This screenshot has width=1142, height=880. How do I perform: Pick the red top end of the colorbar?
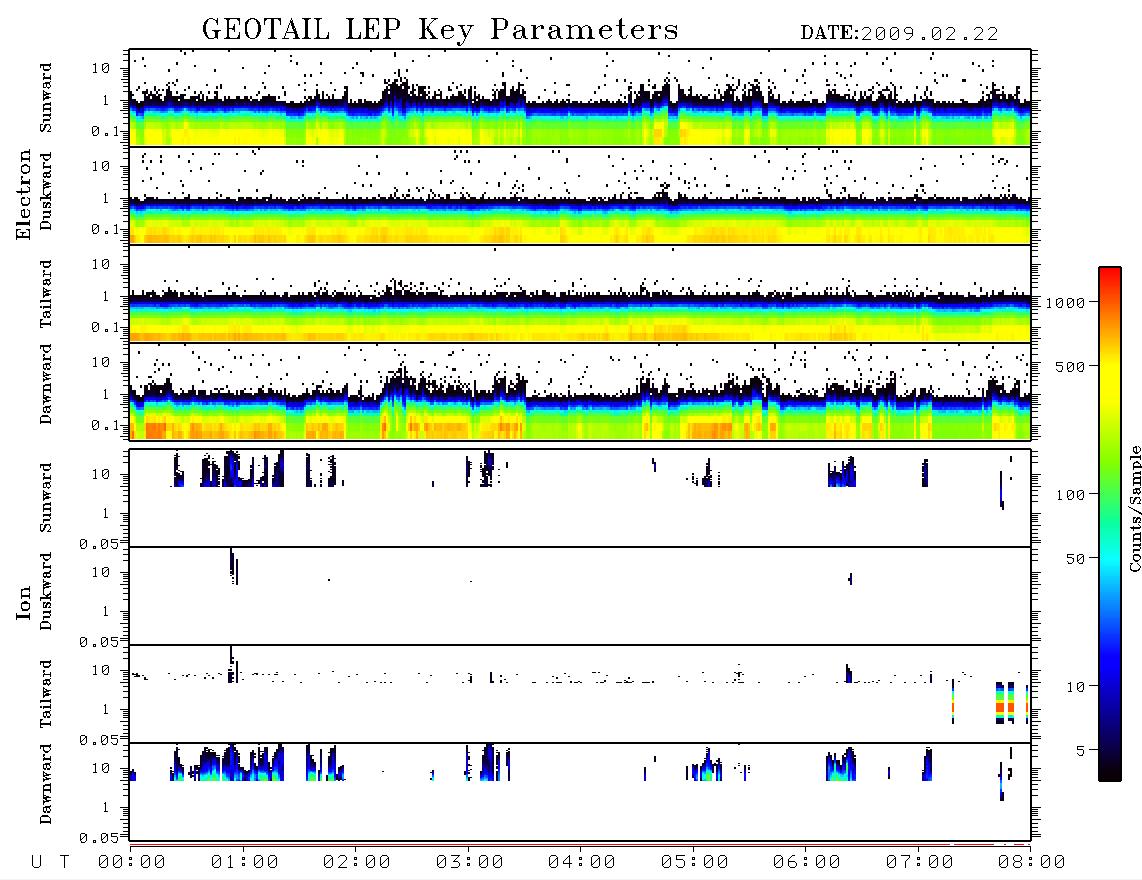coord(1110,272)
